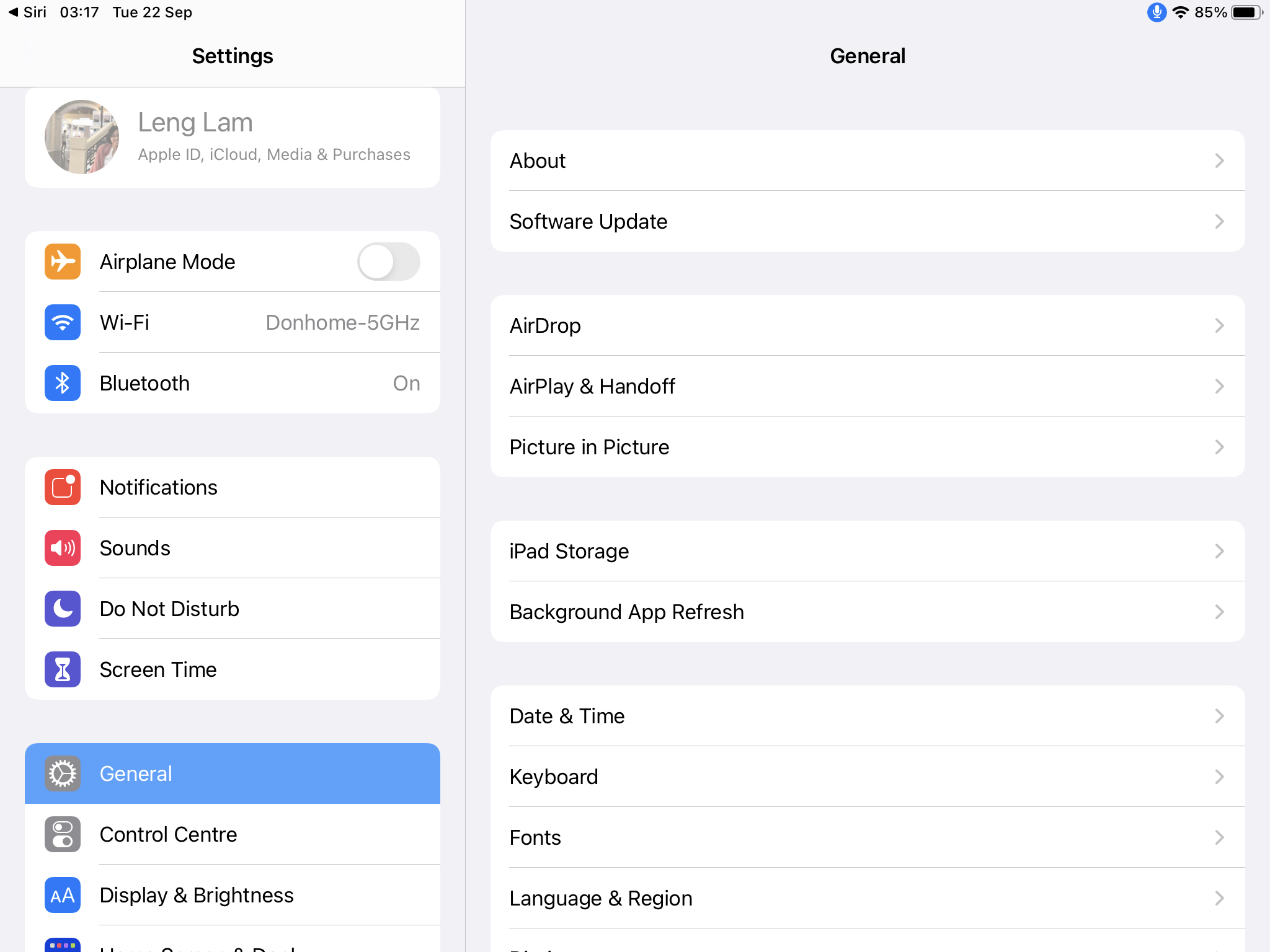The width and height of the screenshot is (1270, 952).
Task: Tap the blue microphone status icon
Action: click(x=1157, y=12)
